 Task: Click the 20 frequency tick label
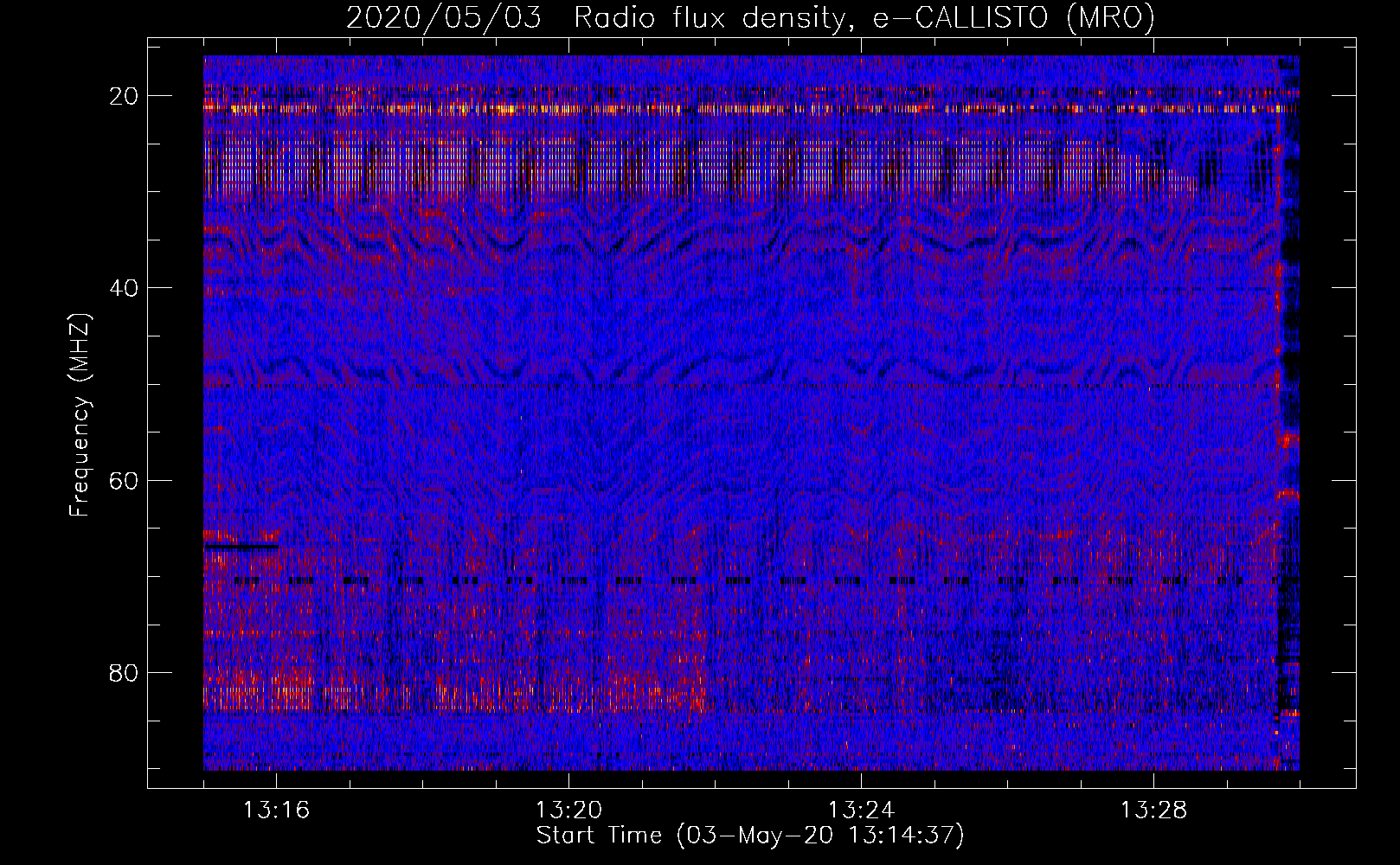pyautogui.click(x=124, y=96)
